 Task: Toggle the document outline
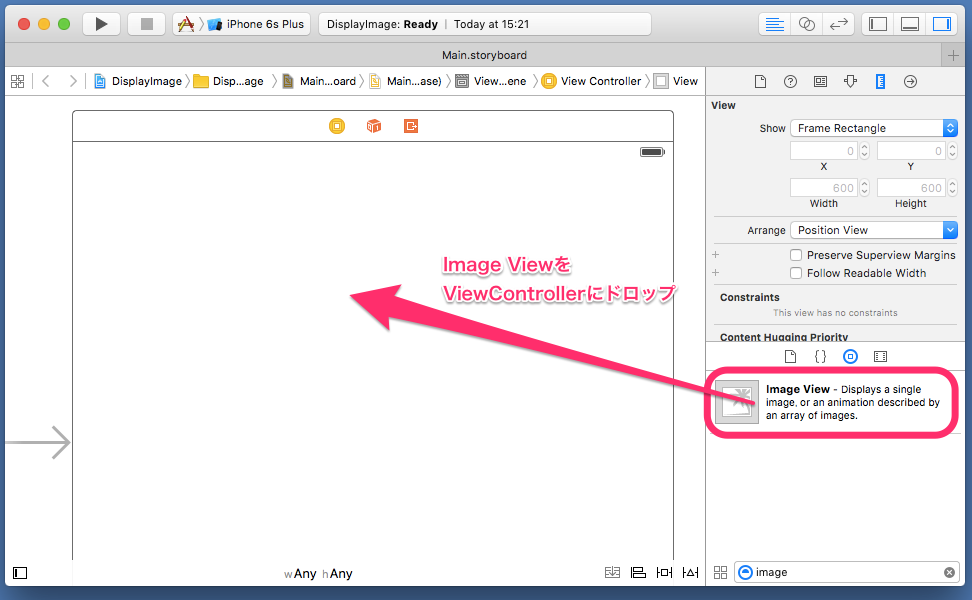point(20,573)
